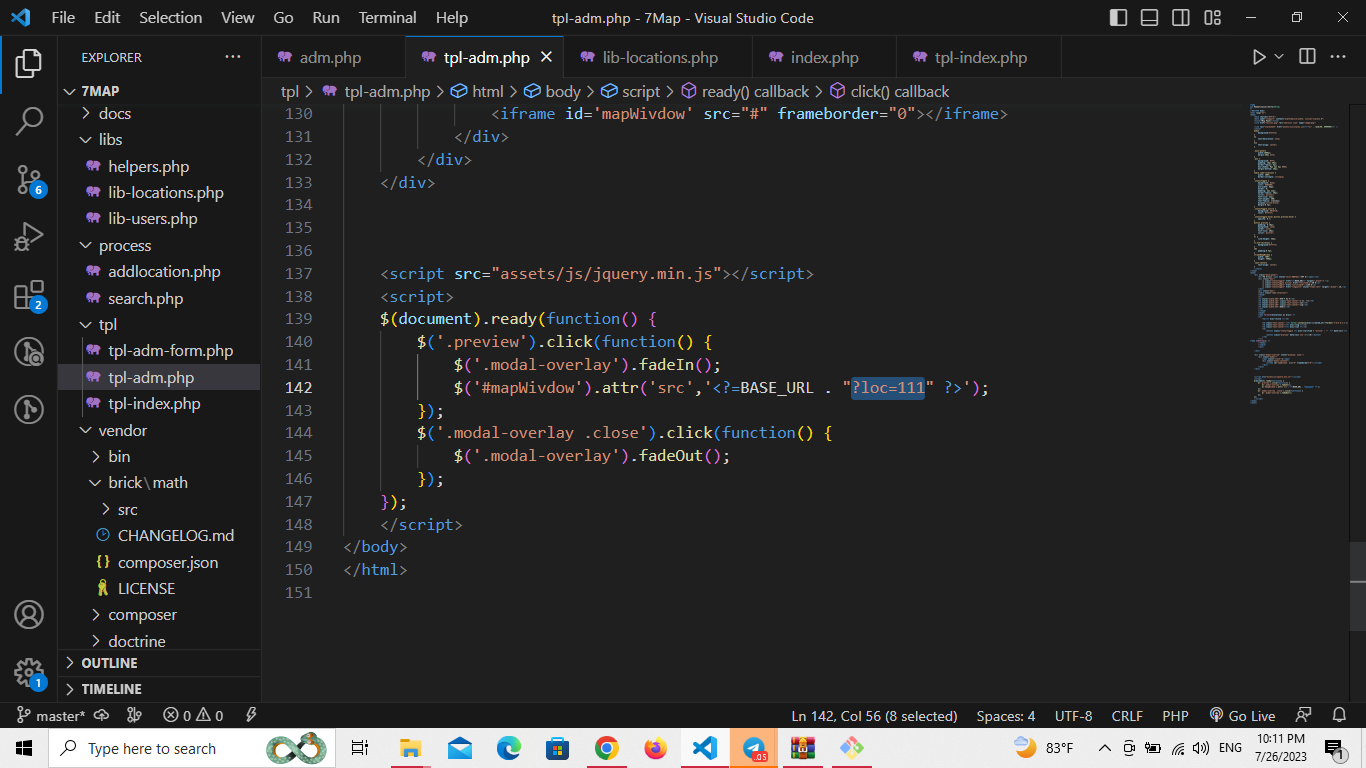This screenshot has height=768, width=1366.
Task: Collapse the 7MAP root folder
Action: [160, 91]
